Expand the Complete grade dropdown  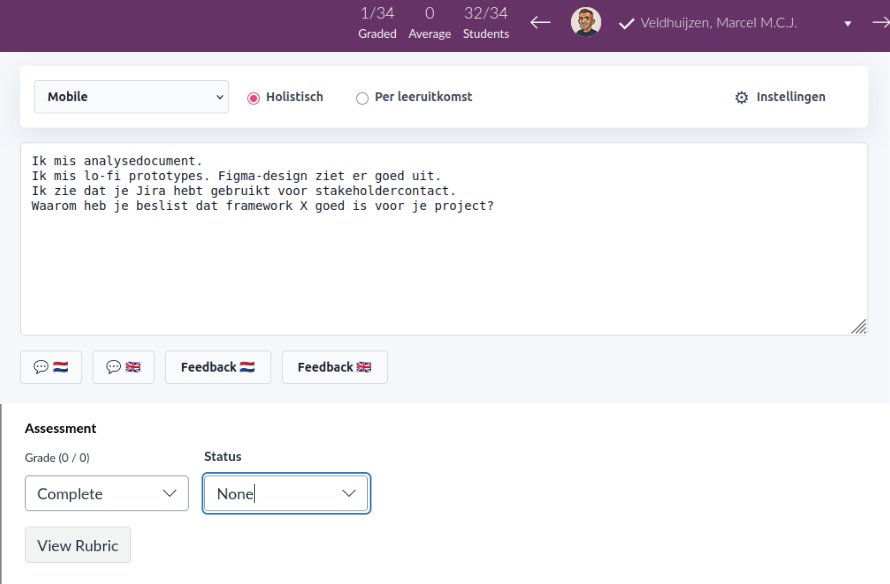pyautogui.click(x=107, y=493)
